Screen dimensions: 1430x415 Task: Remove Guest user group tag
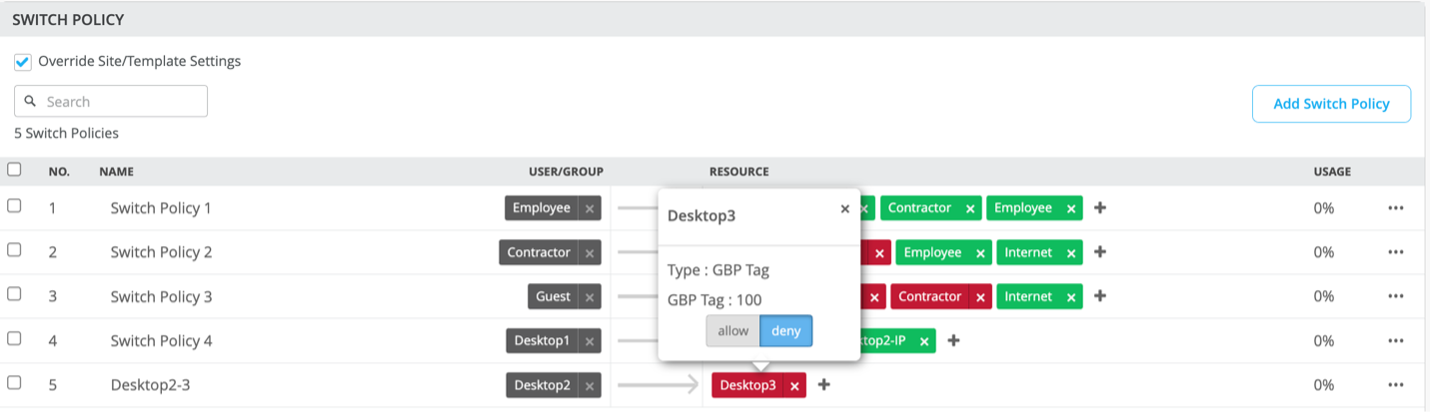click(589, 297)
